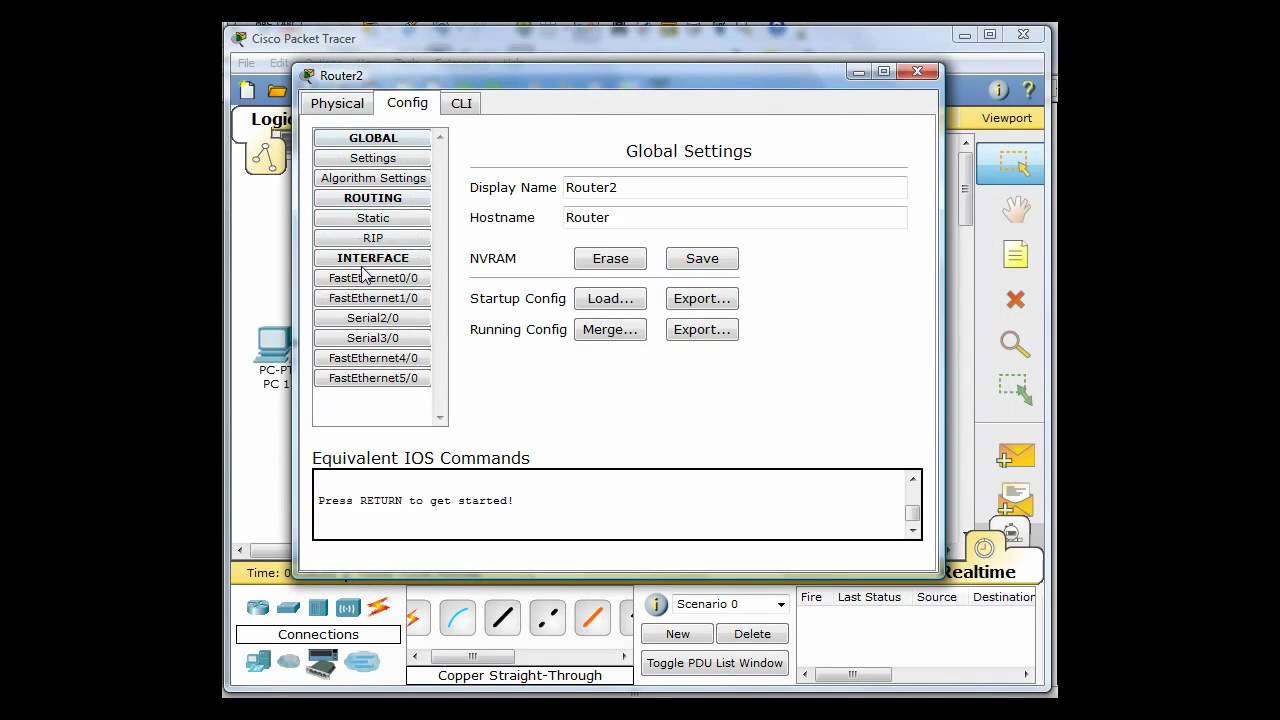Choose the Copper Straight-Through cable
This screenshot has height=720, width=1280.
503,618
